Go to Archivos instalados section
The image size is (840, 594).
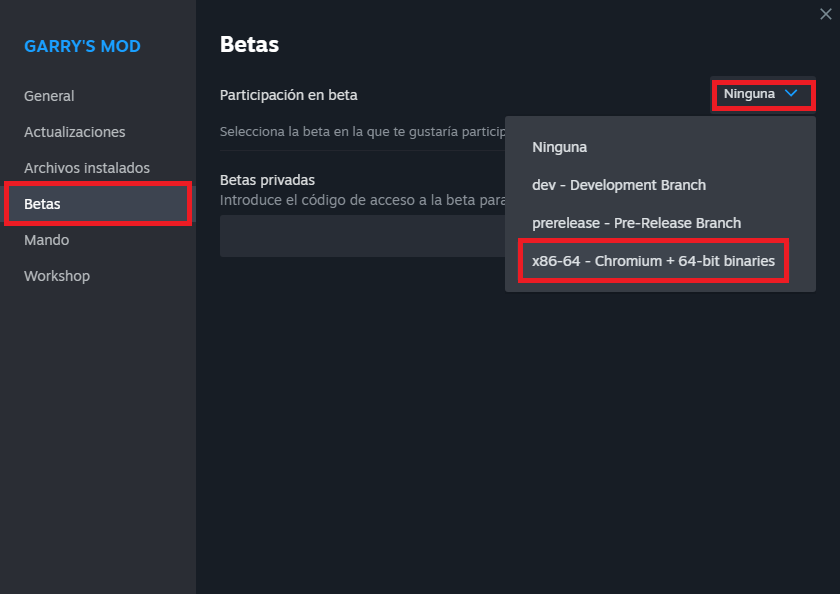(x=87, y=168)
